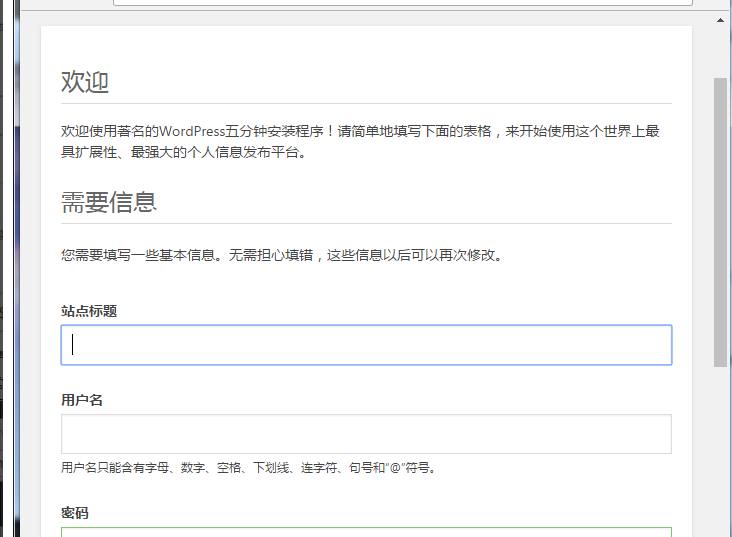Click the 需要信息 heading
732x537 pixels.
point(109,202)
